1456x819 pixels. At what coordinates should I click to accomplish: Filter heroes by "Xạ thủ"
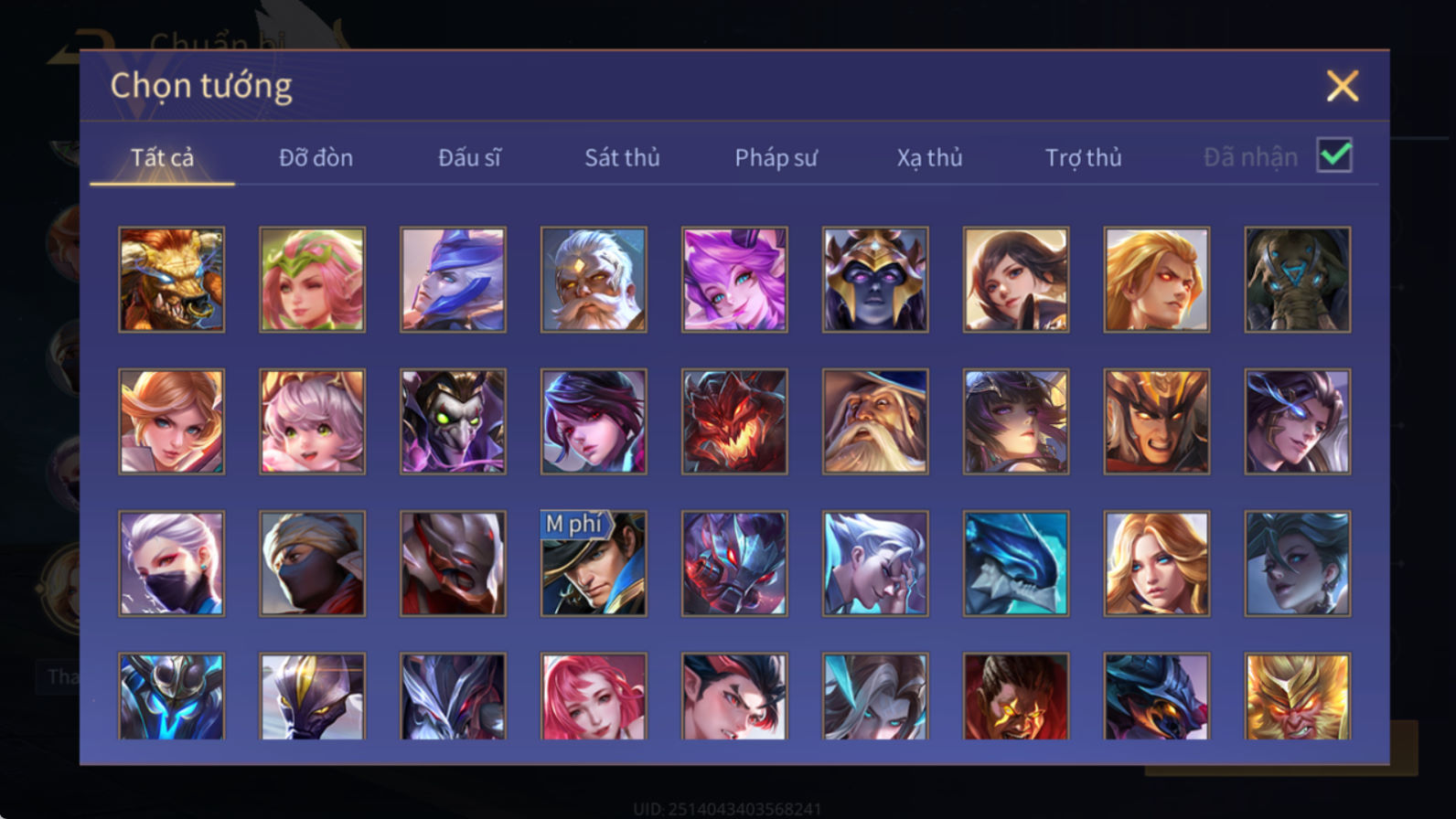tap(929, 158)
